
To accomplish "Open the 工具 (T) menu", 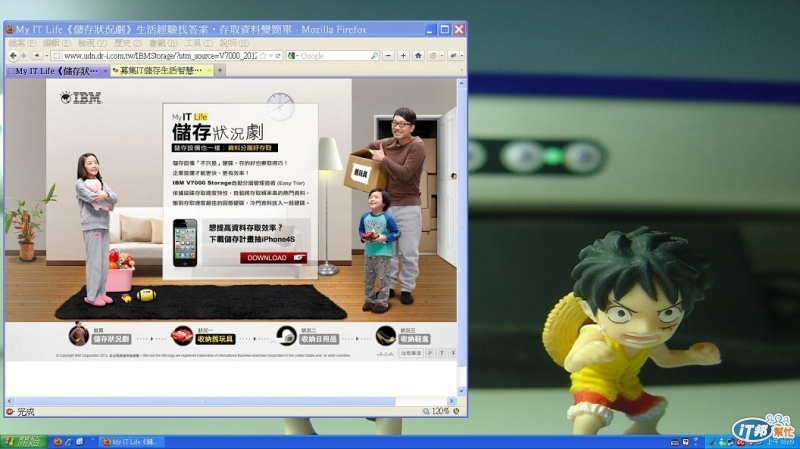I will [198, 43].
